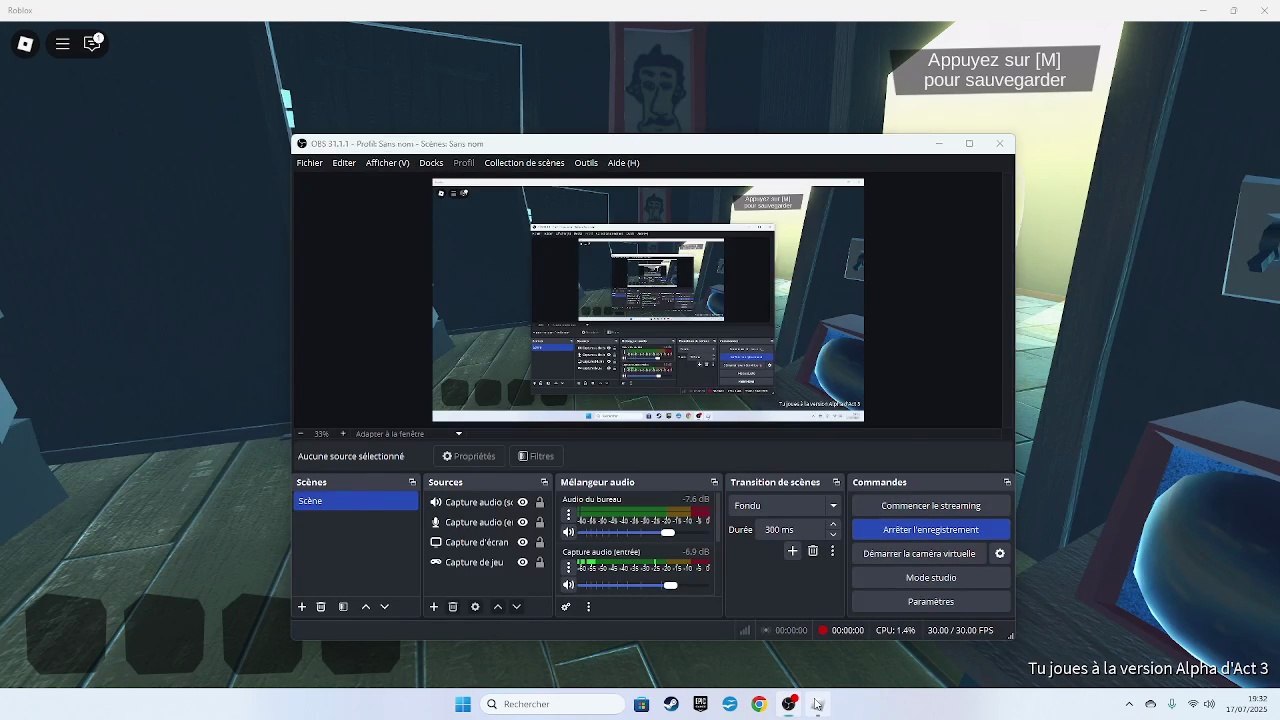Click the Durée 300 ms field
Screen dimensions: 1280x720
click(792, 530)
